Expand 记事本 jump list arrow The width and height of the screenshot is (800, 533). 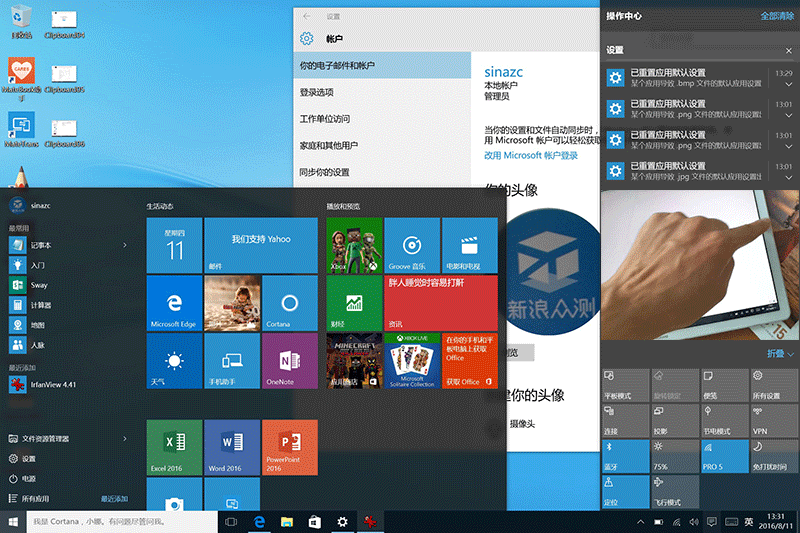pos(125,245)
